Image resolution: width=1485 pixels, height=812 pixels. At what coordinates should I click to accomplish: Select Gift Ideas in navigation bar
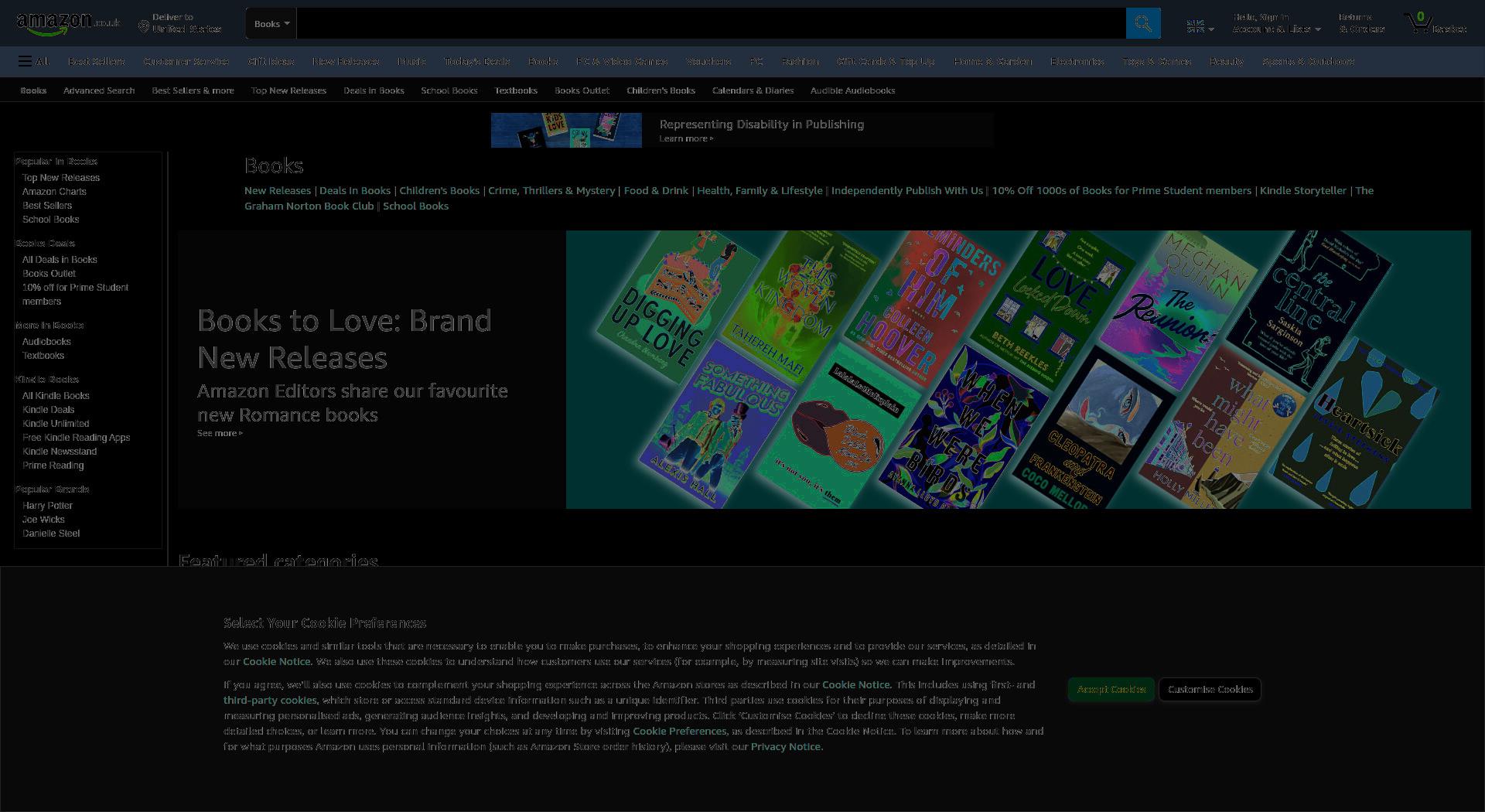click(x=271, y=61)
